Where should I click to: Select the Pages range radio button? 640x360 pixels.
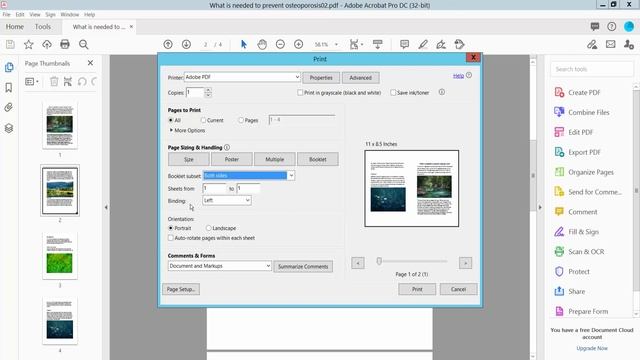click(241, 120)
